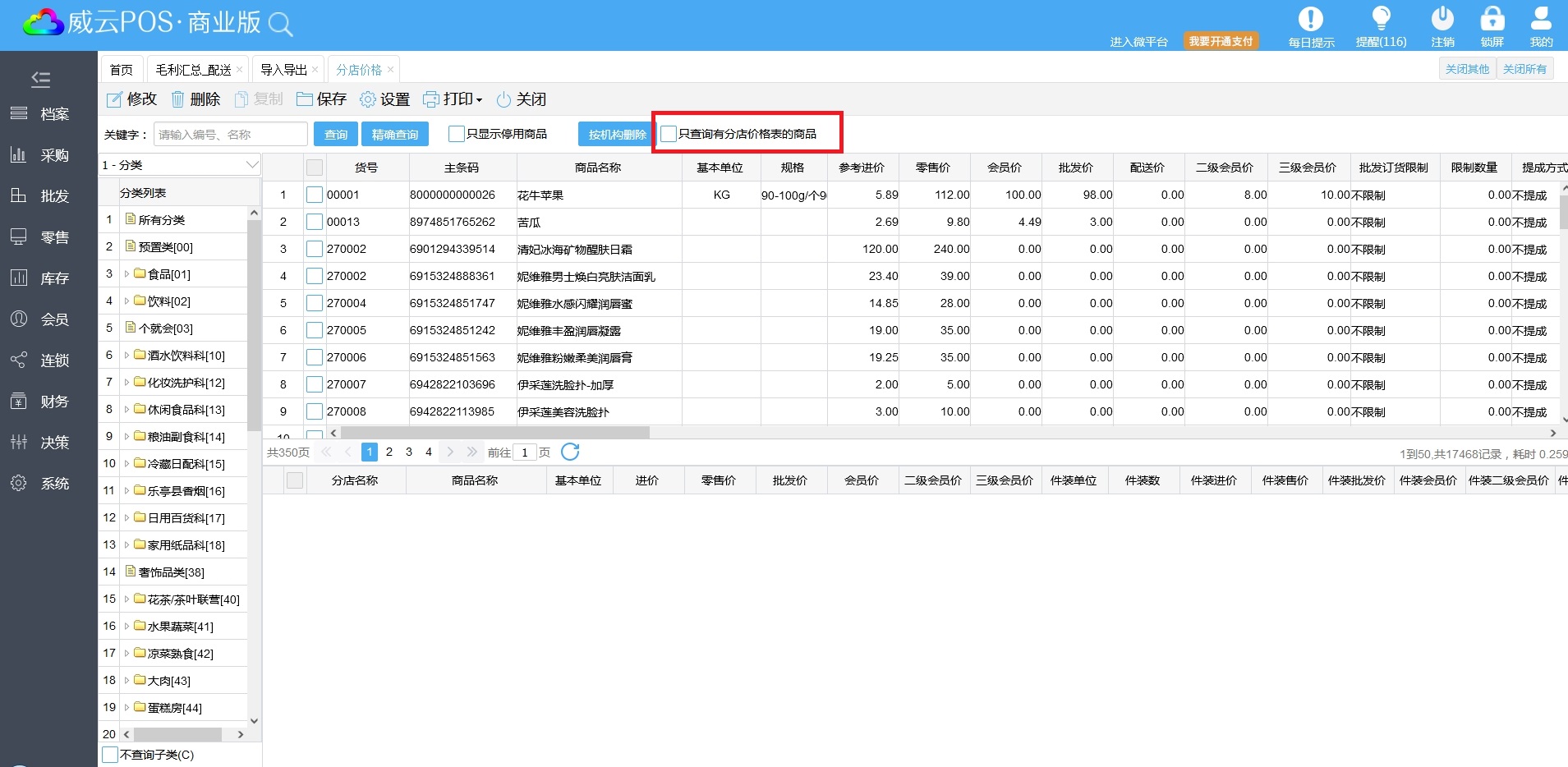Click the search magnifier beside the logo

point(281,24)
